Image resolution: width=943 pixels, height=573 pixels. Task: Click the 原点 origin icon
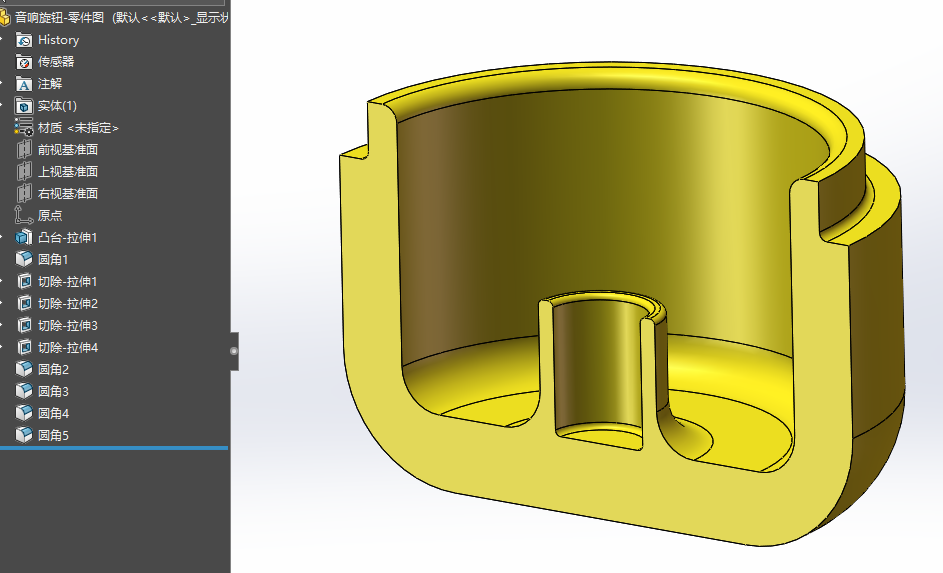(x=23, y=215)
